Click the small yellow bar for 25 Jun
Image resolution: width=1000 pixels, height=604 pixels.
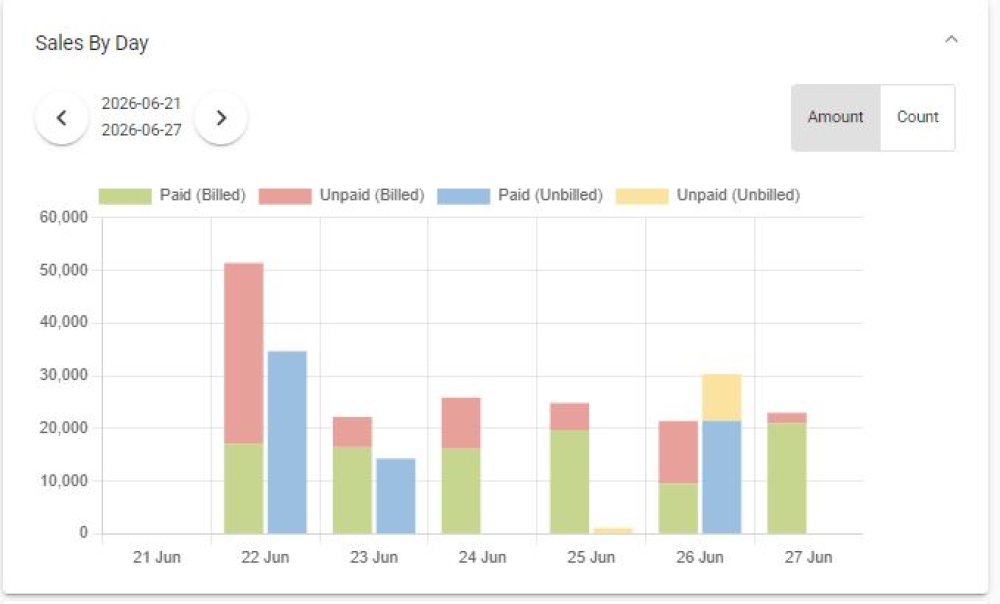613,531
